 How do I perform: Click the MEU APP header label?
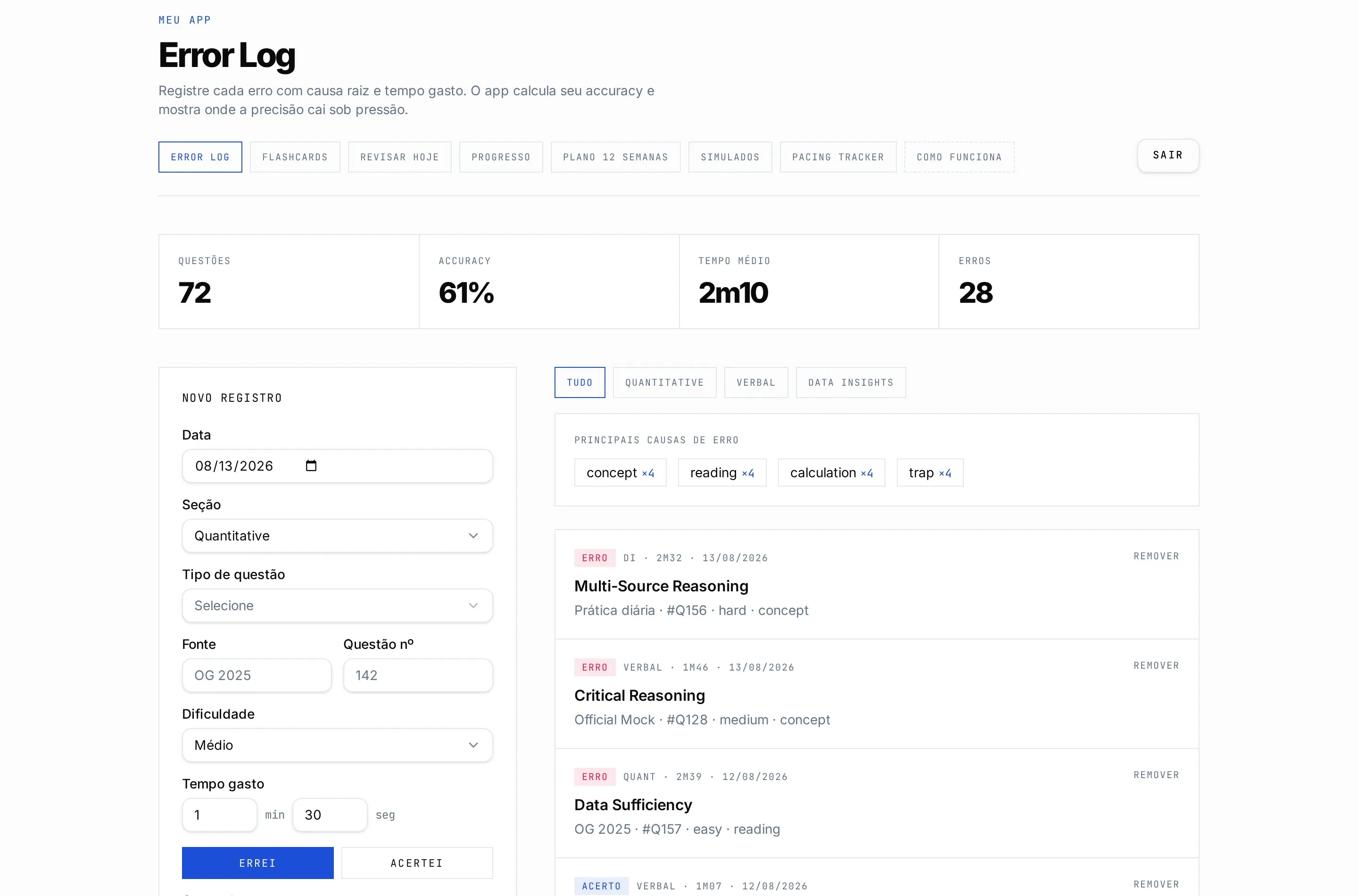184,20
